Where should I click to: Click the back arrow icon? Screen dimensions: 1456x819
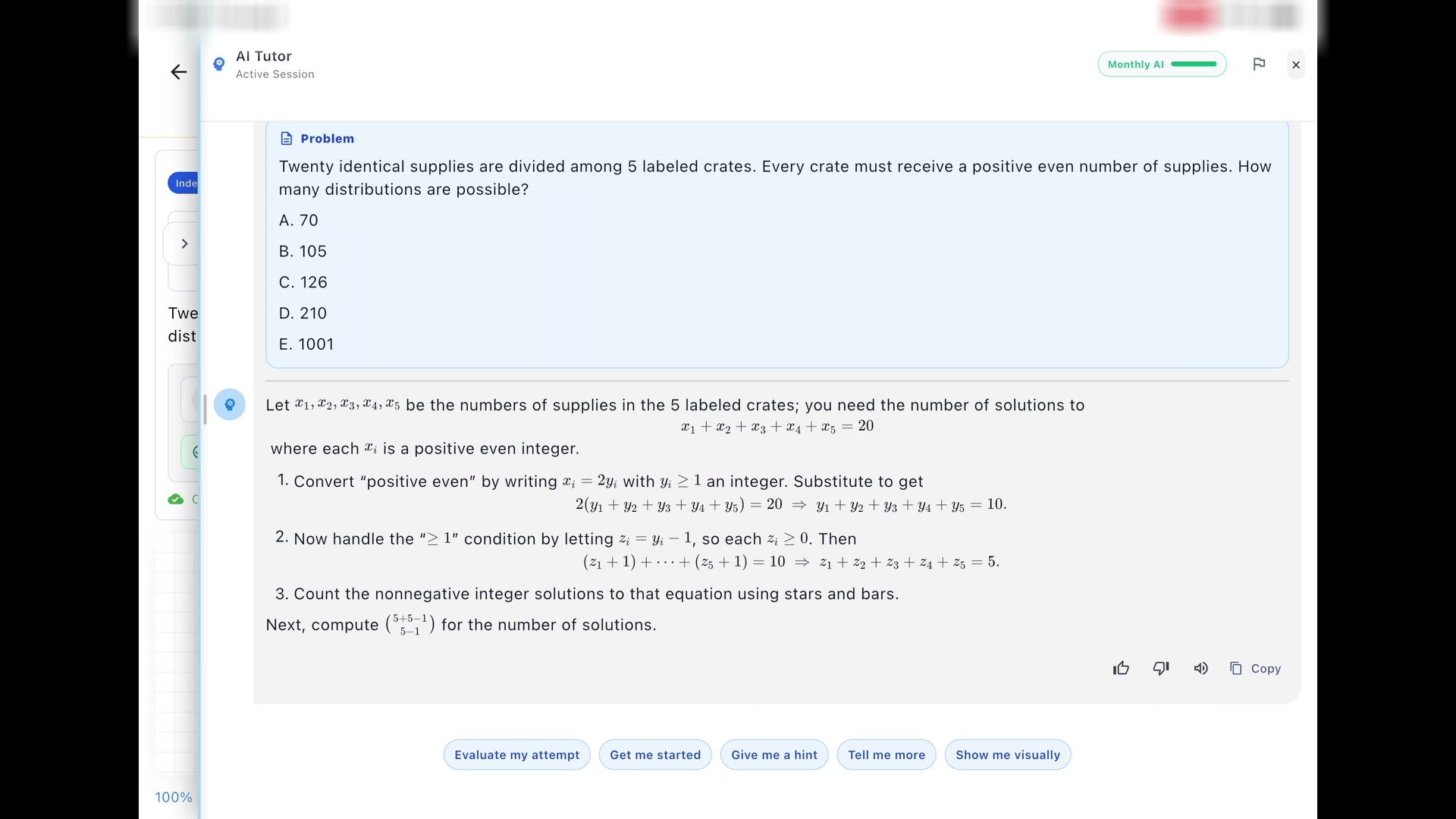pos(178,72)
